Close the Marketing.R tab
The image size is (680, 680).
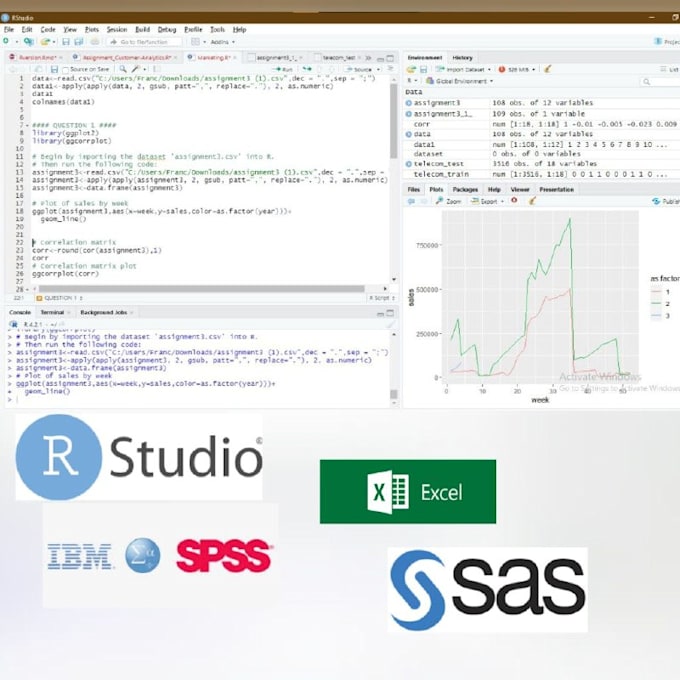pos(235,58)
